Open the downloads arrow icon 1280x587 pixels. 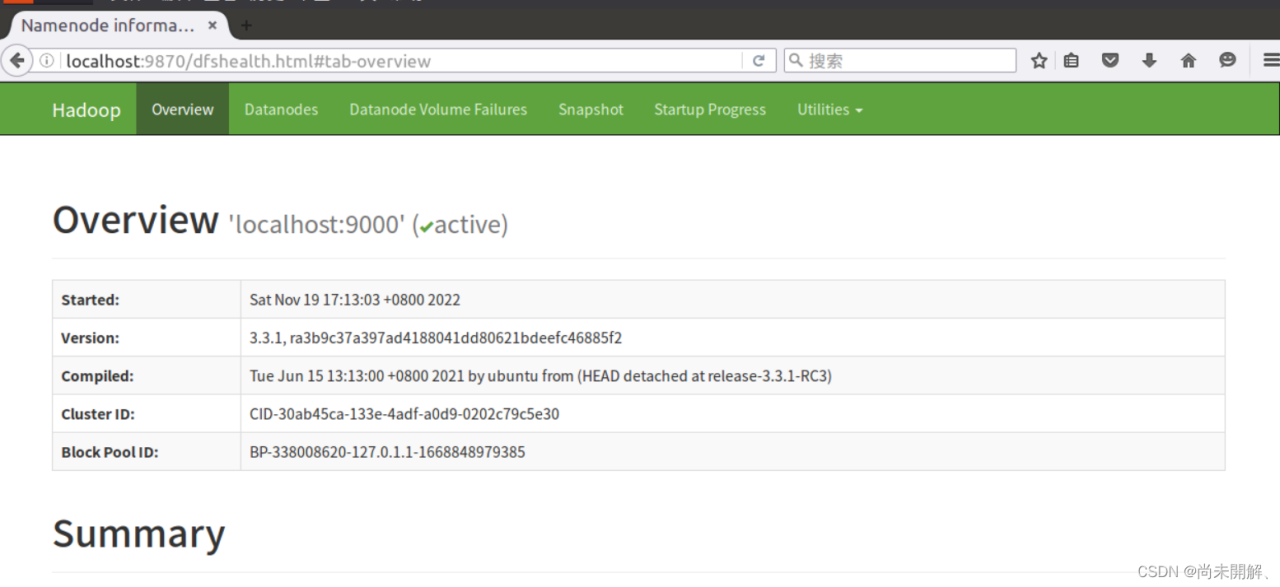1149,61
